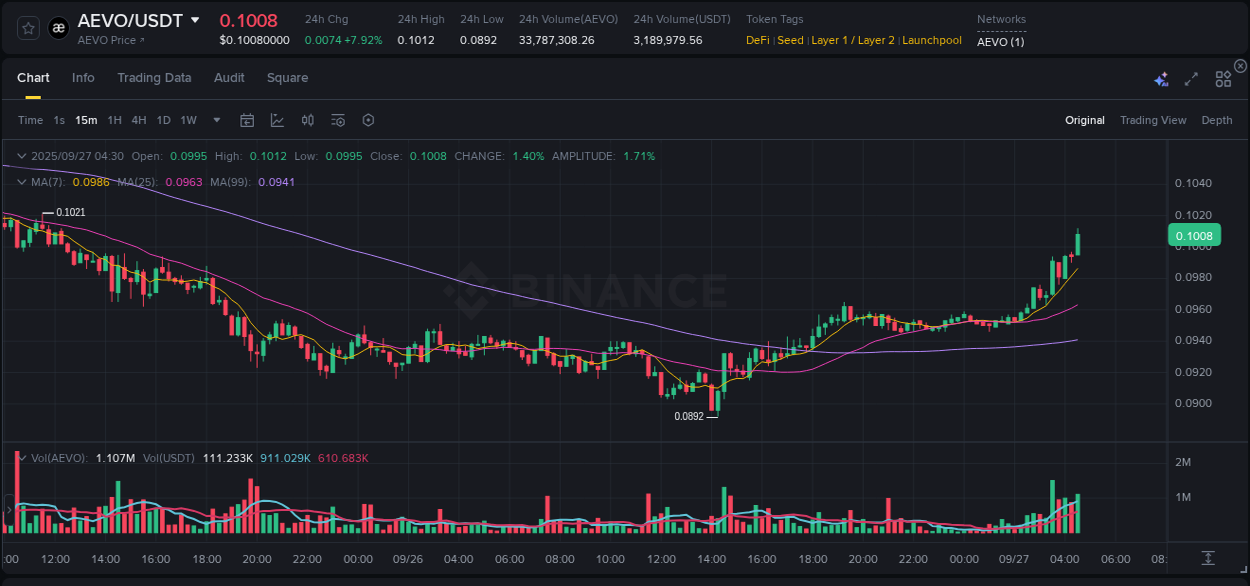Open the widgets layout panel
This screenshot has height=586, width=1250.
tap(1223, 79)
